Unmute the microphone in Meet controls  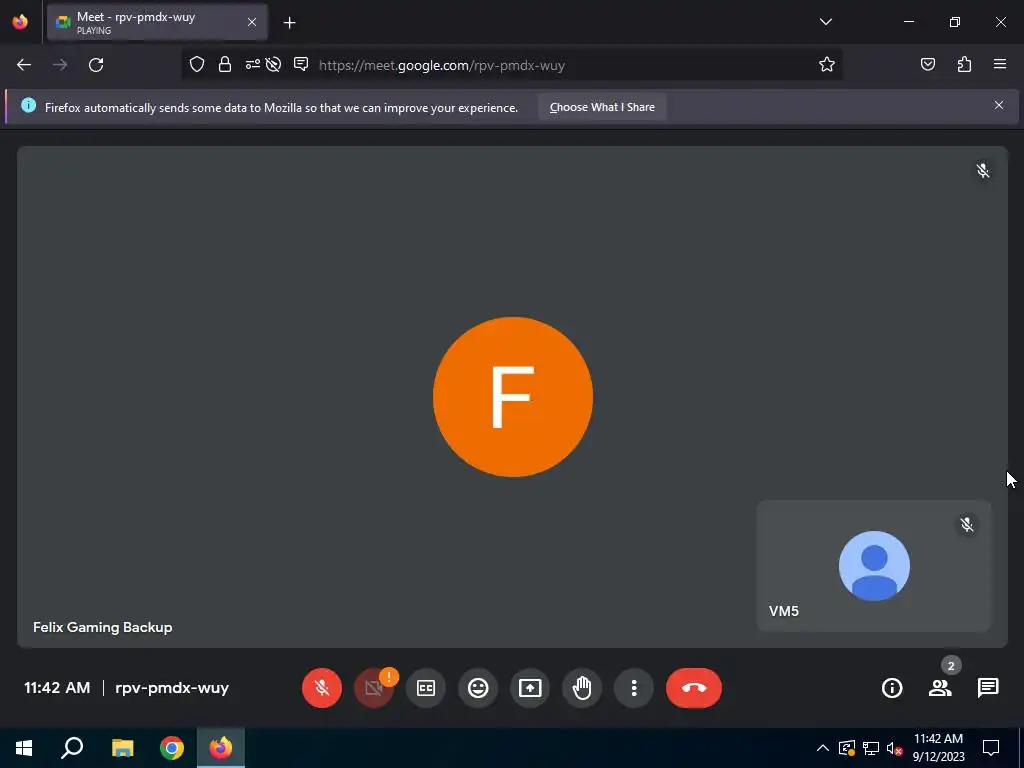[x=321, y=688]
